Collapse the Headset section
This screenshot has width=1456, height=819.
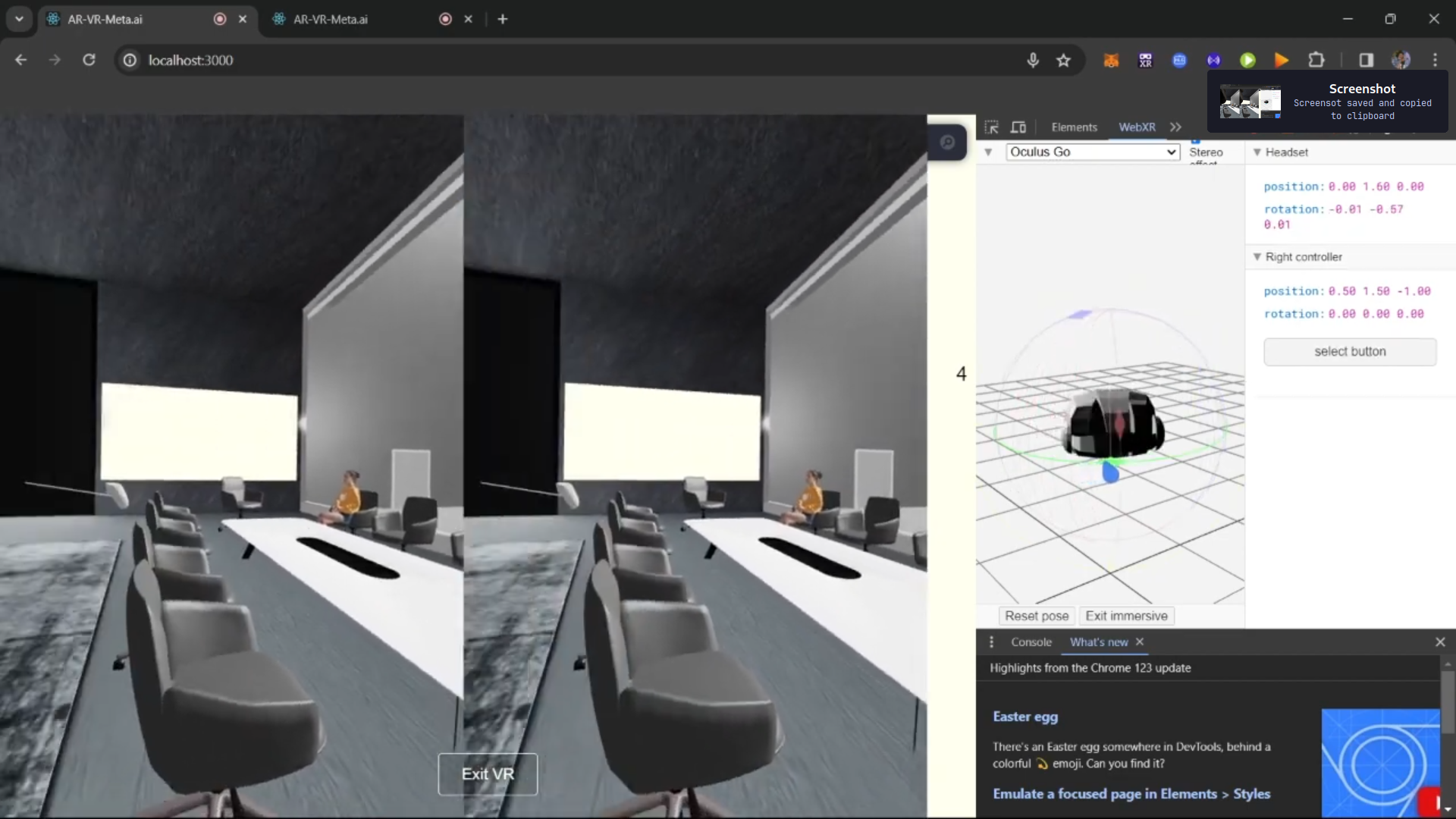1257,152
